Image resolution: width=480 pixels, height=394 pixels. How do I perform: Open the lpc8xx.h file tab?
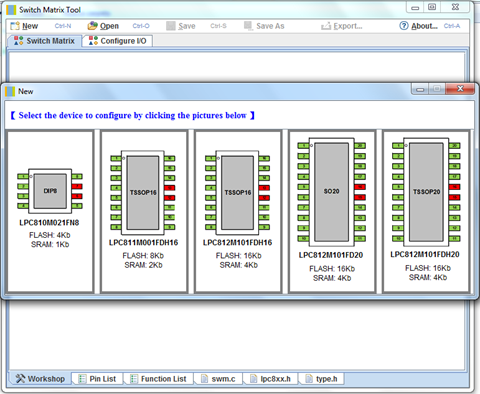coord(270,379)
